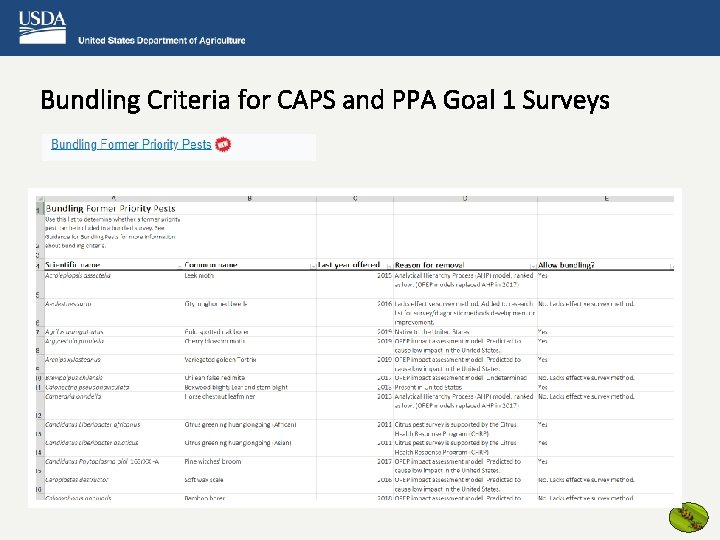Viewport: 720px width, 540px height.
Task: Select spreadsheet column C header
Action: coord(355,198)
